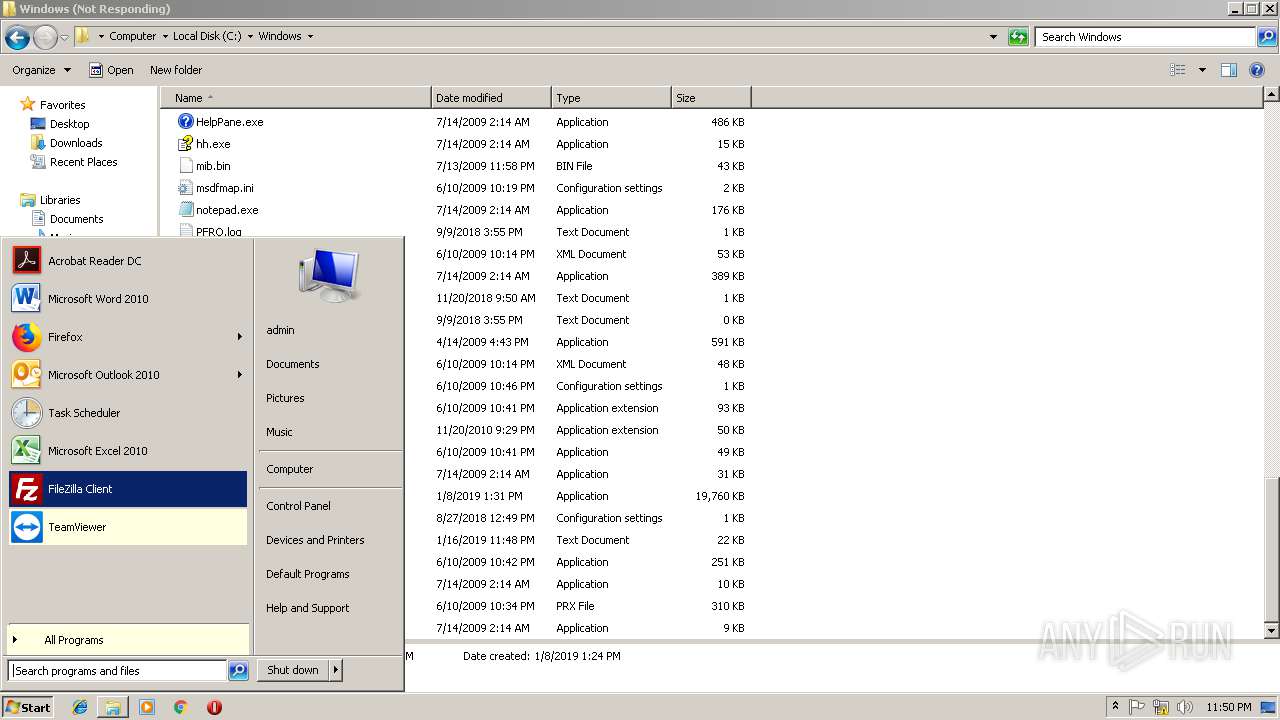Open Shut down options arrow
The image size is (1280, 720).
[336, 670]
